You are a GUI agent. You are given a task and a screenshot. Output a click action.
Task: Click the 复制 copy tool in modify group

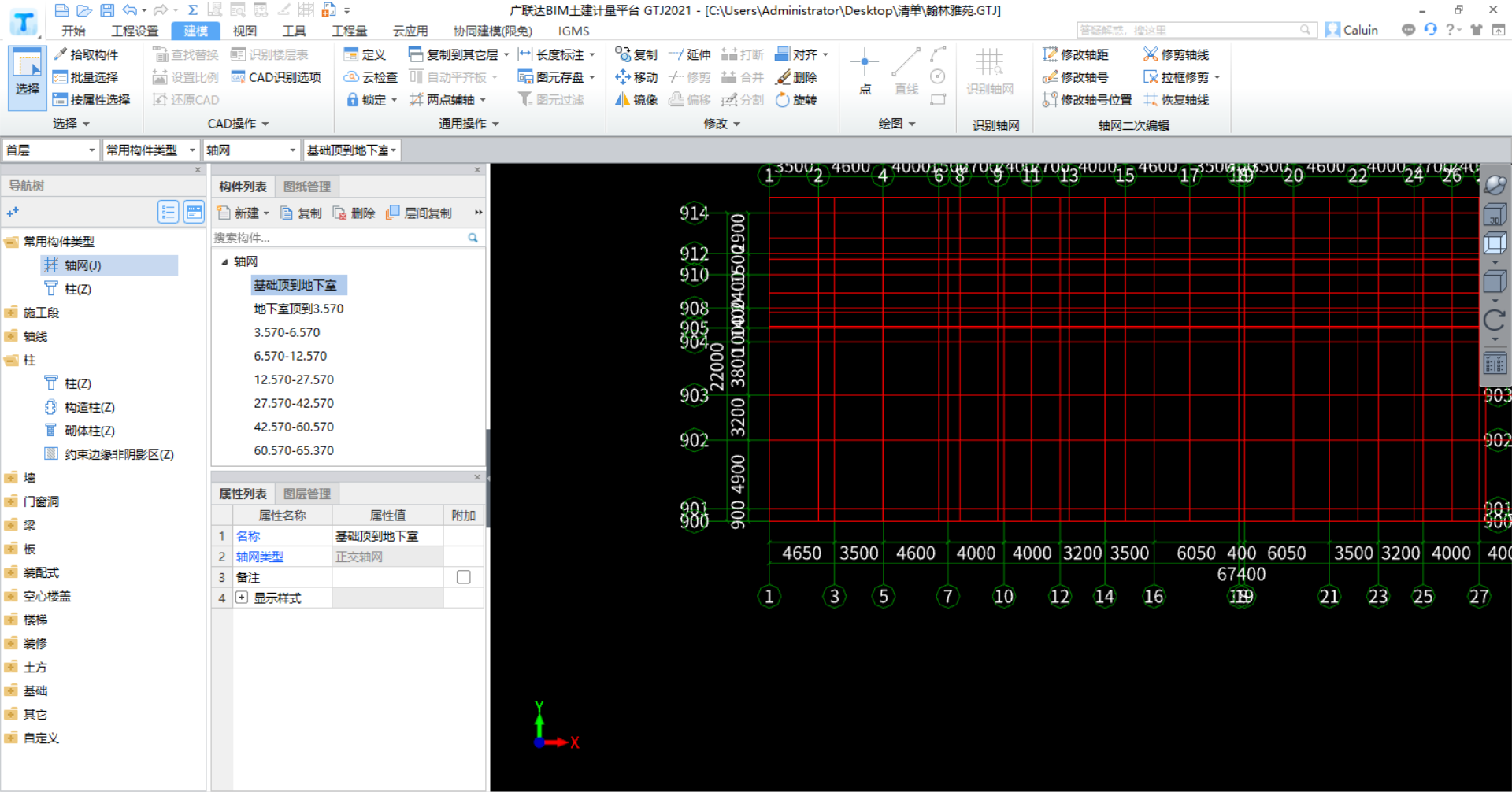636,54
